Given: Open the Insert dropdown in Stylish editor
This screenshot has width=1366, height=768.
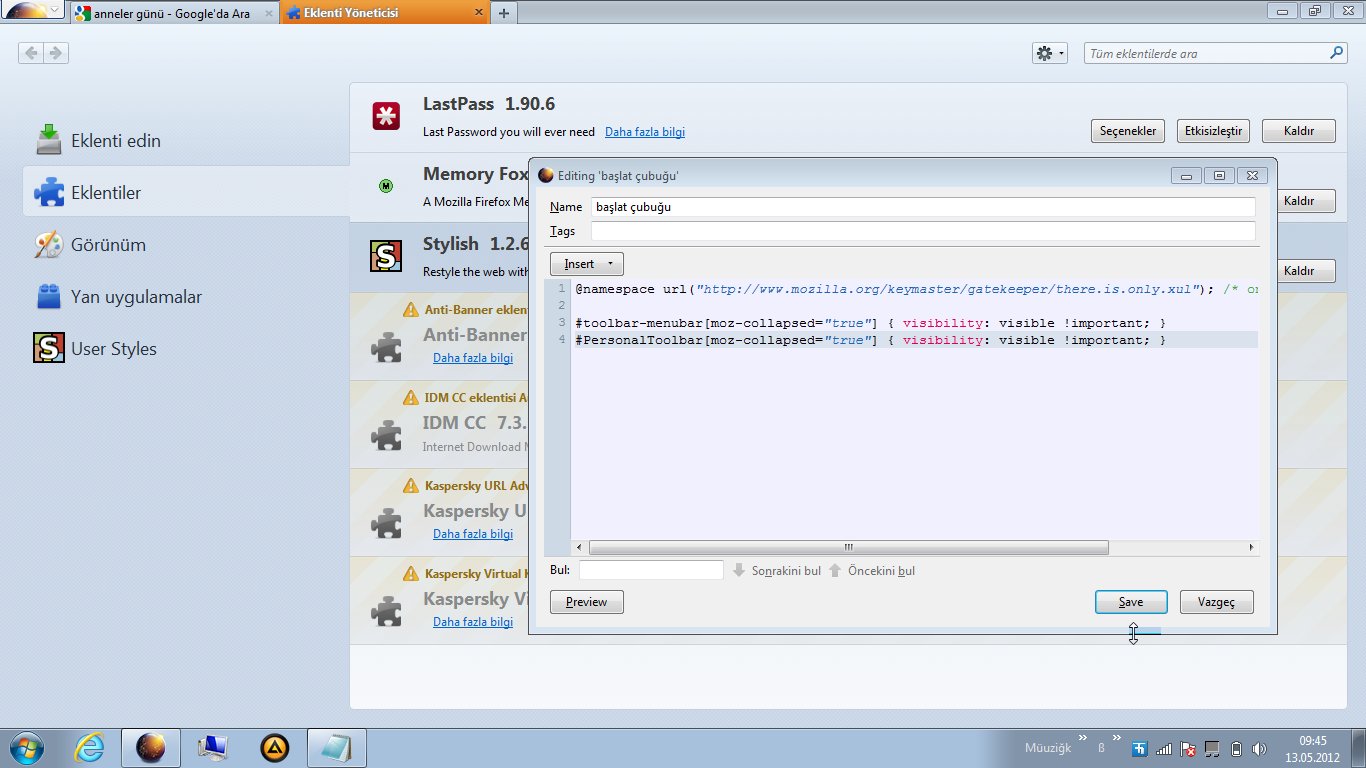Looking at the screenshot, I should tap(587, 264).
